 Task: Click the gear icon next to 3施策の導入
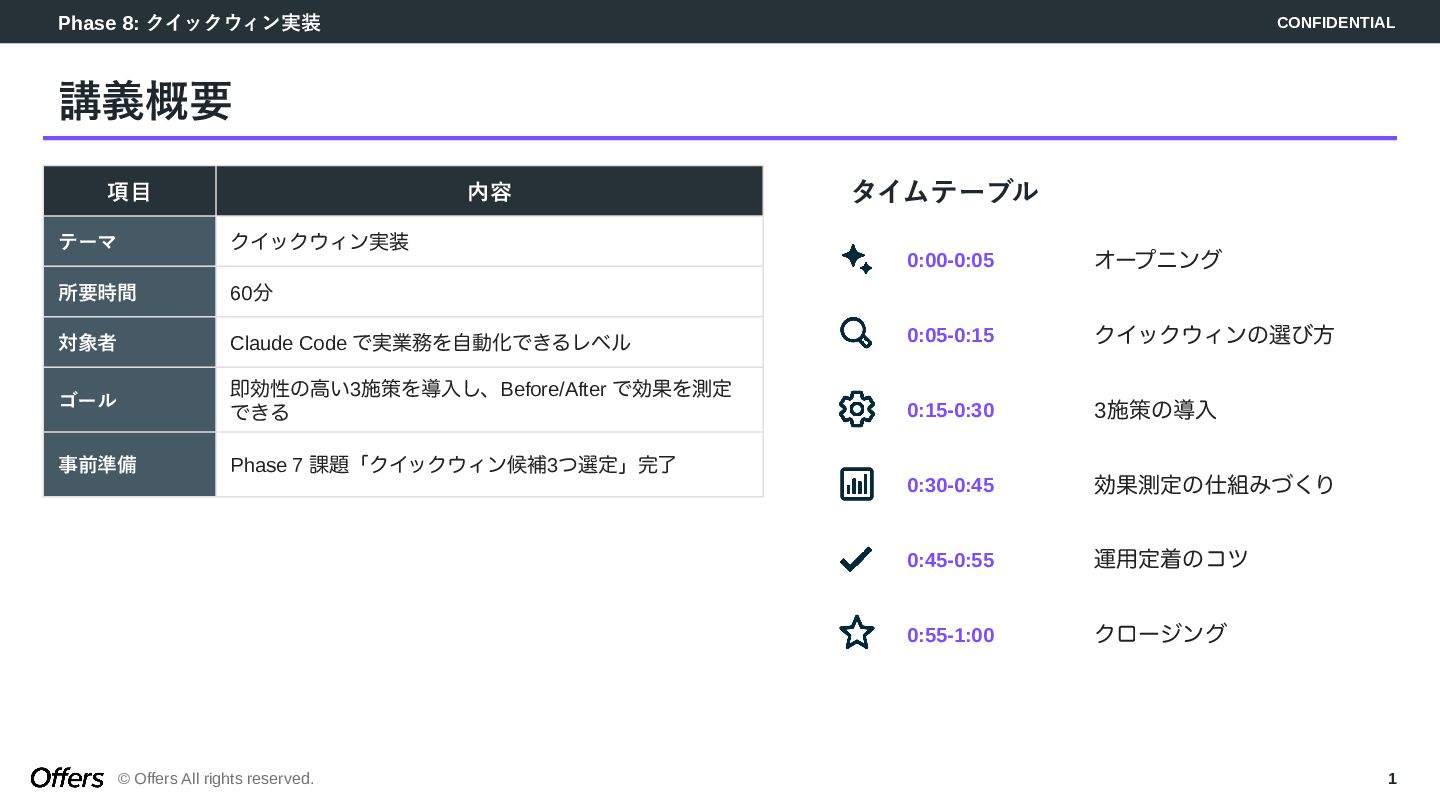pos(856,409)
